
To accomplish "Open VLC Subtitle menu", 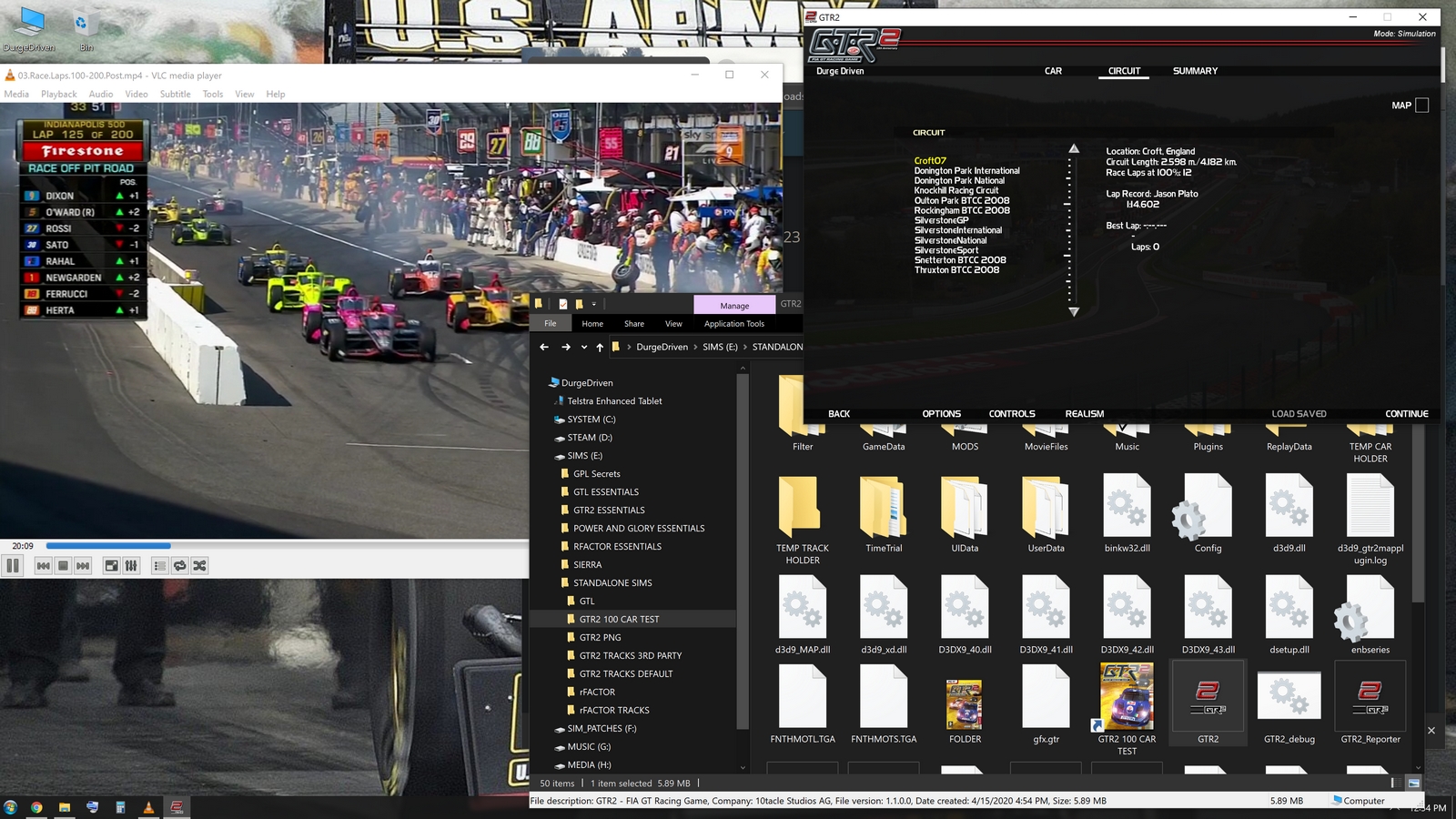I will (x=176, y=94).
